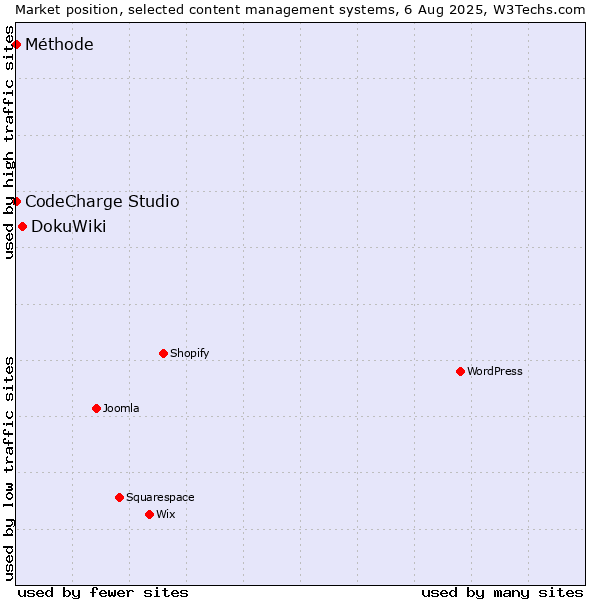
Task: Select the 'DokuWiki' label text
Action: tap(68, 227)
